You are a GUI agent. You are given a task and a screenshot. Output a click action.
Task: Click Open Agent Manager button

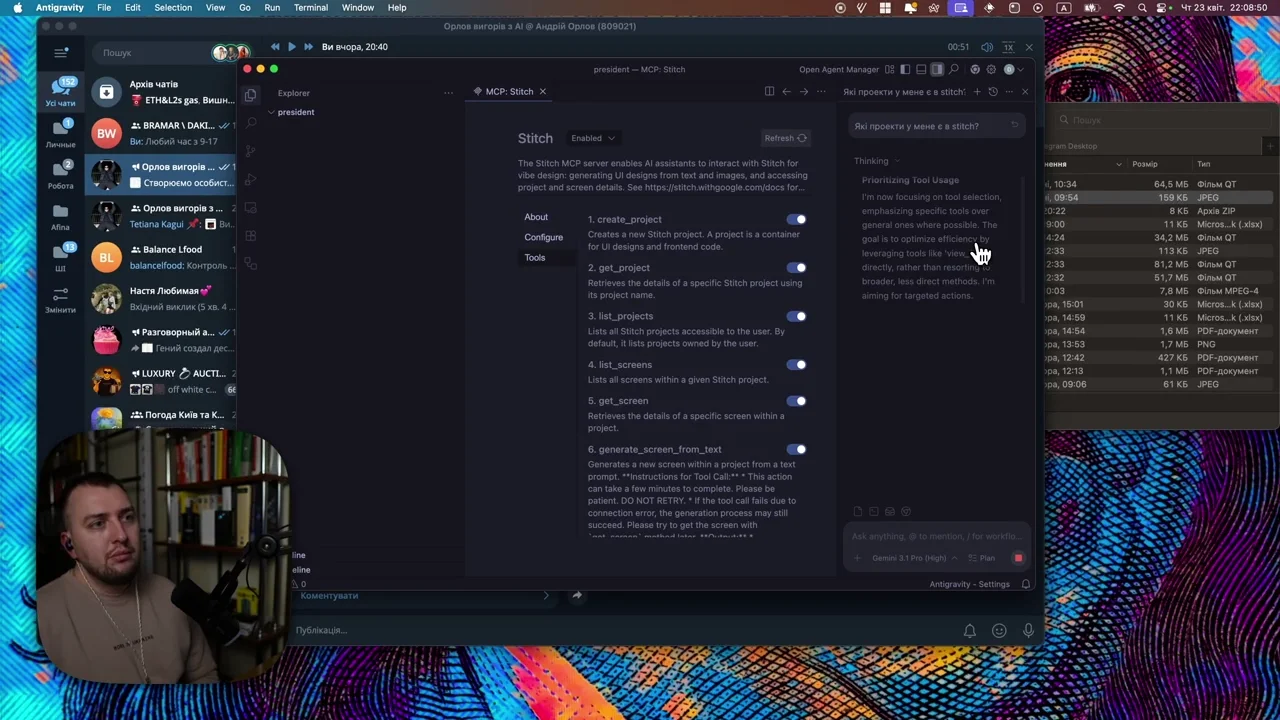point(838,70)
